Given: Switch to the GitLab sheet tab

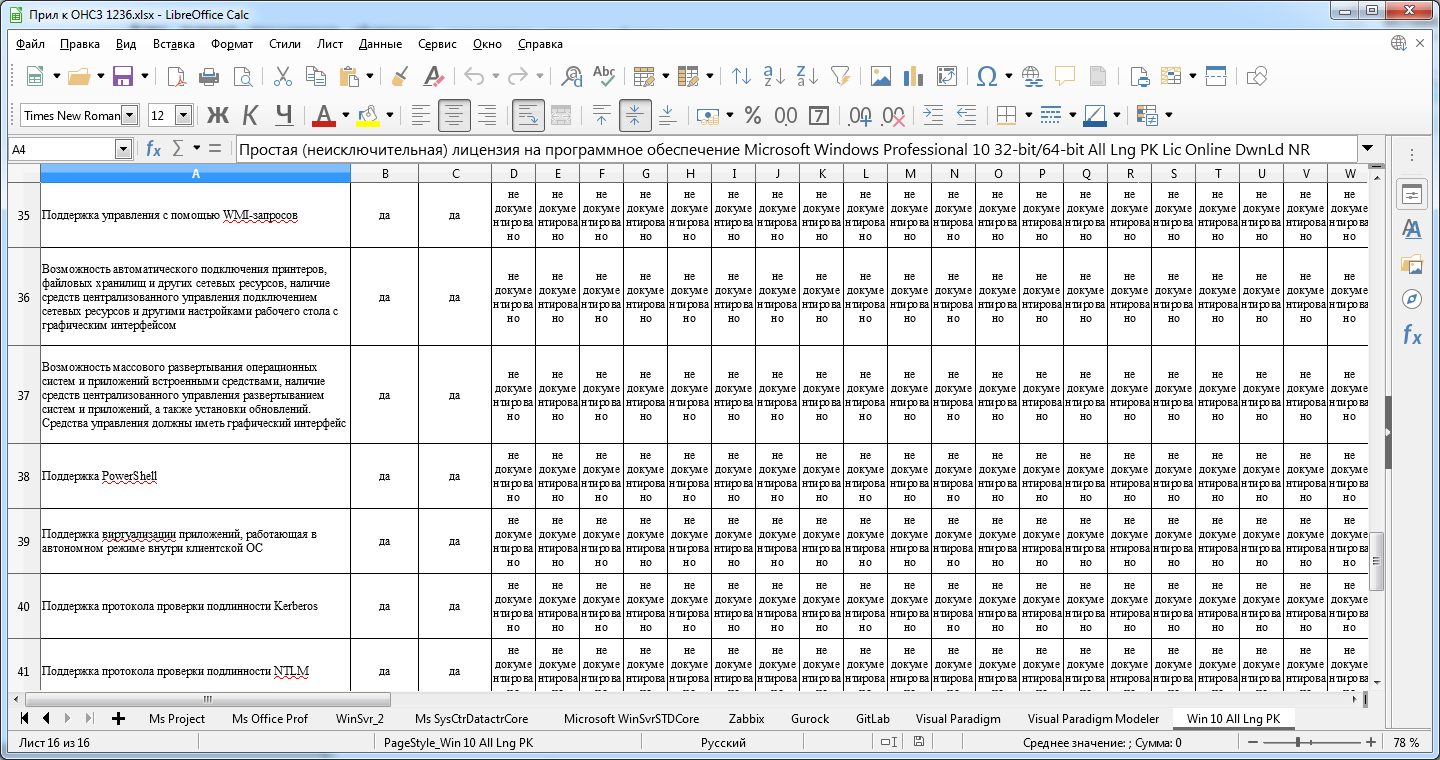Looking at the screenshot, I should pyautogui.click(x=873, y=719).
